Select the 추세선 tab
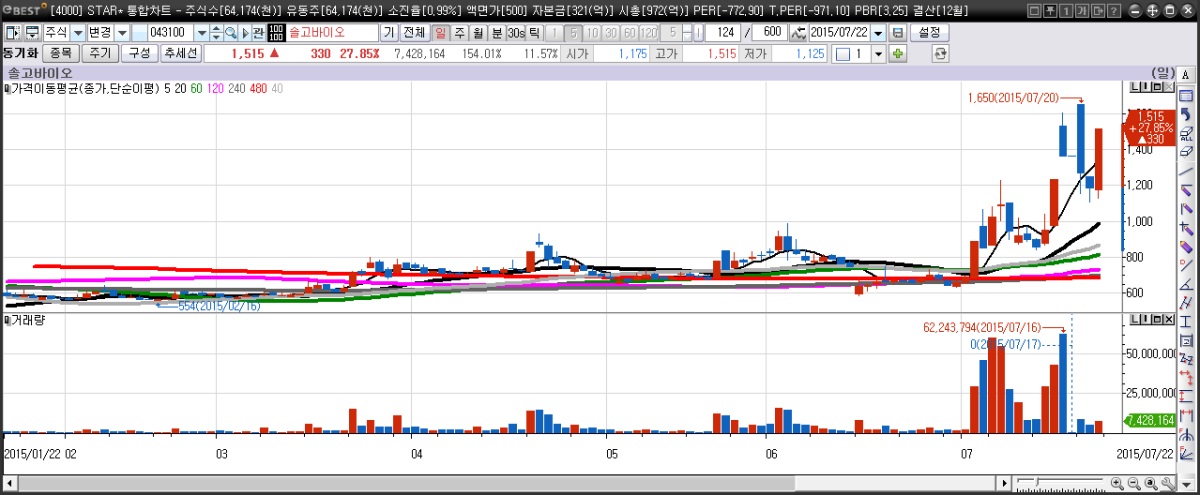 [x=181, y=53]
